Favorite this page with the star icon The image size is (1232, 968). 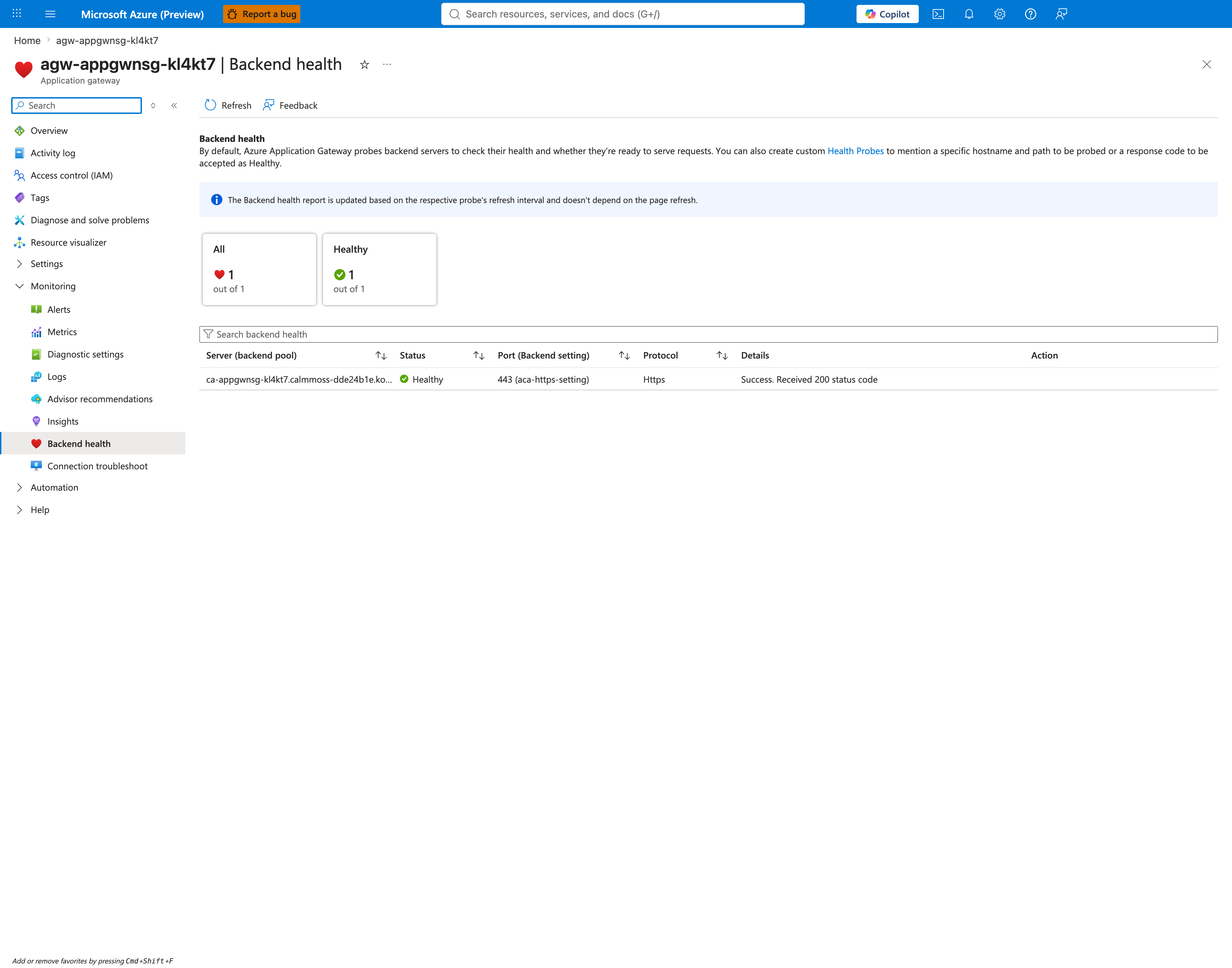(365, 65)
